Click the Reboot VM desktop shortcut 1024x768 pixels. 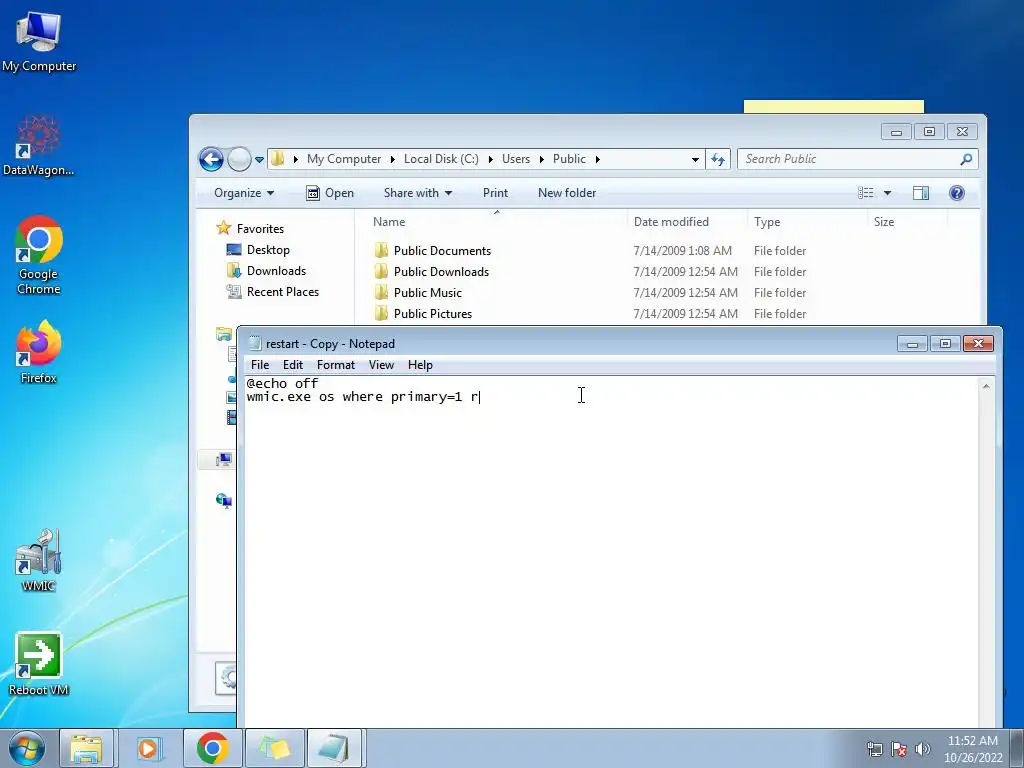point(39,664)
